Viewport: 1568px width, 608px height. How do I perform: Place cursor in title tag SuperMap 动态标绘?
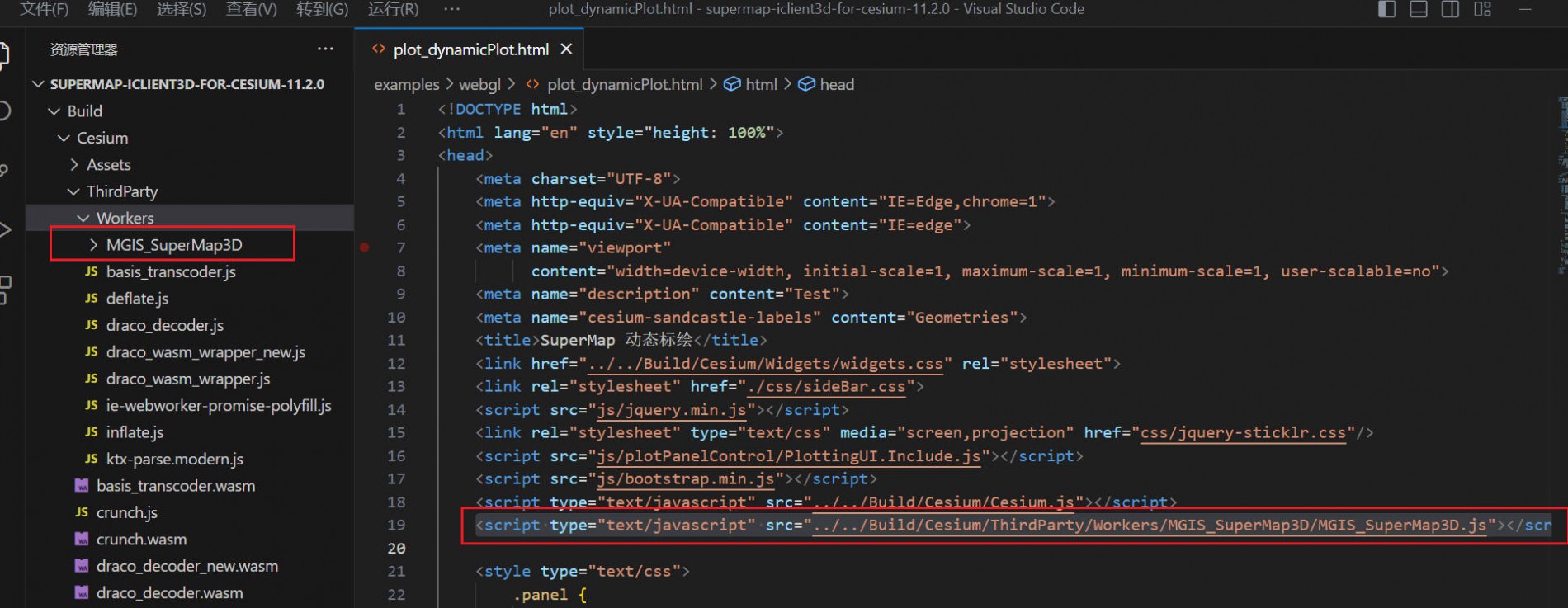617,340
